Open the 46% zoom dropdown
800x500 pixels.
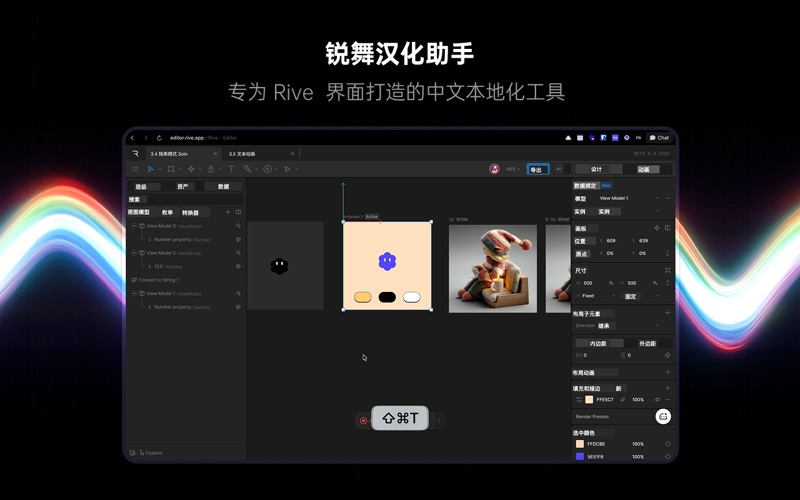click(x=513, y=169)
